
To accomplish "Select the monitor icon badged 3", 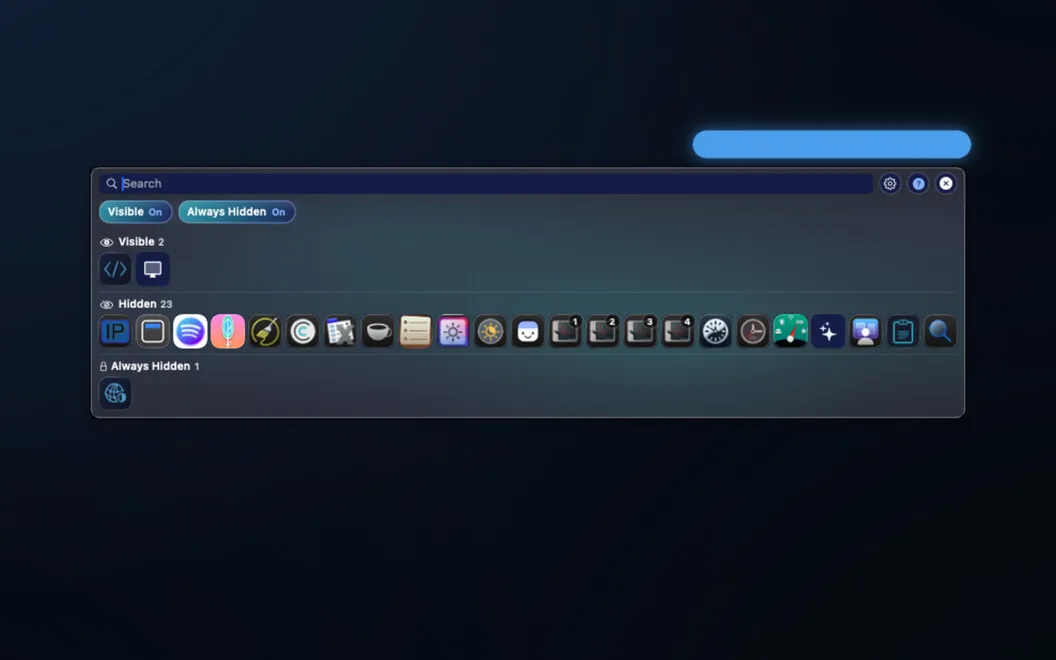I will pyautogui.click(x=640, y=331).
